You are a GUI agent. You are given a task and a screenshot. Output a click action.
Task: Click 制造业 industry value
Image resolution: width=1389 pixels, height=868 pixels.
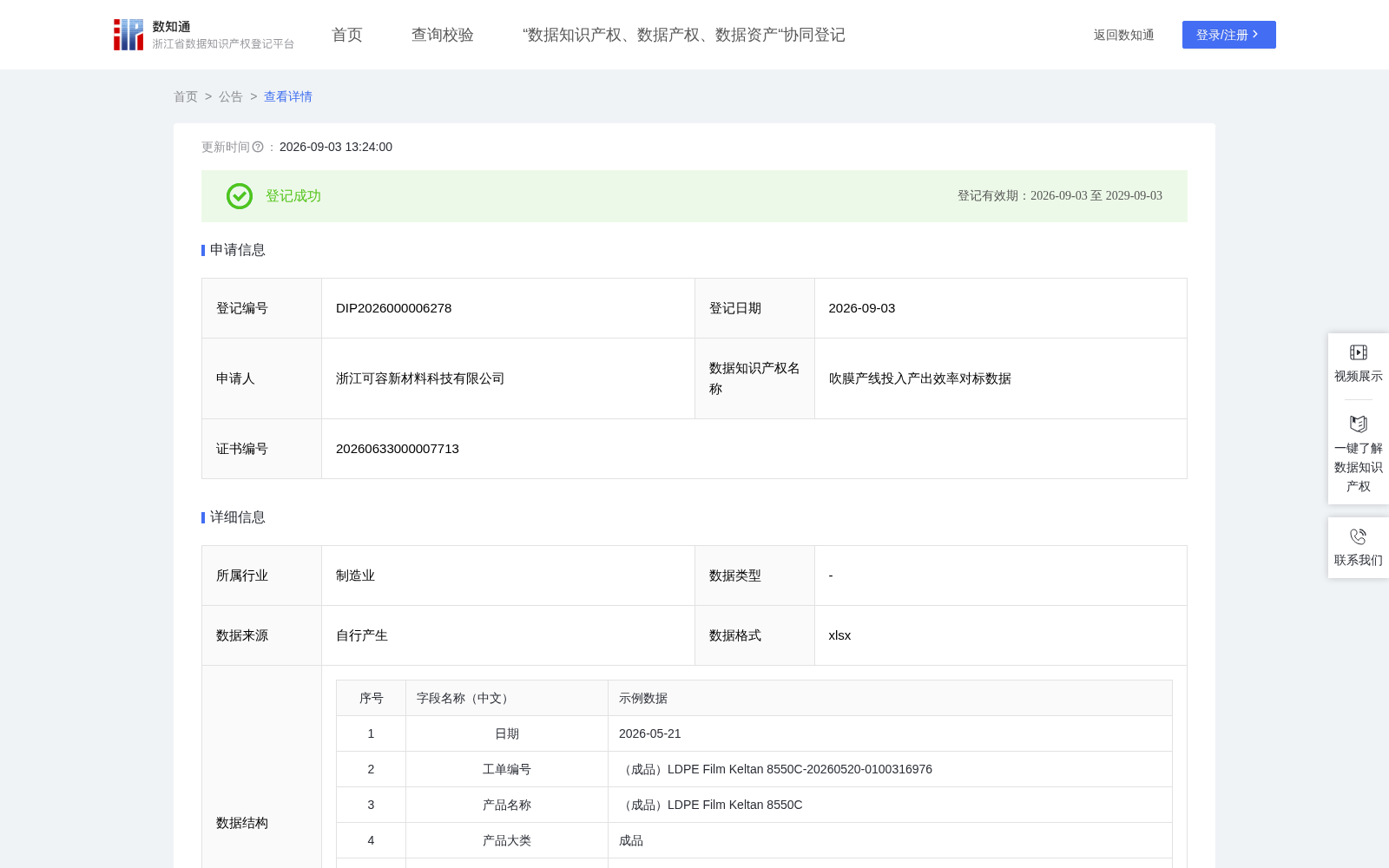click(356, 575)
